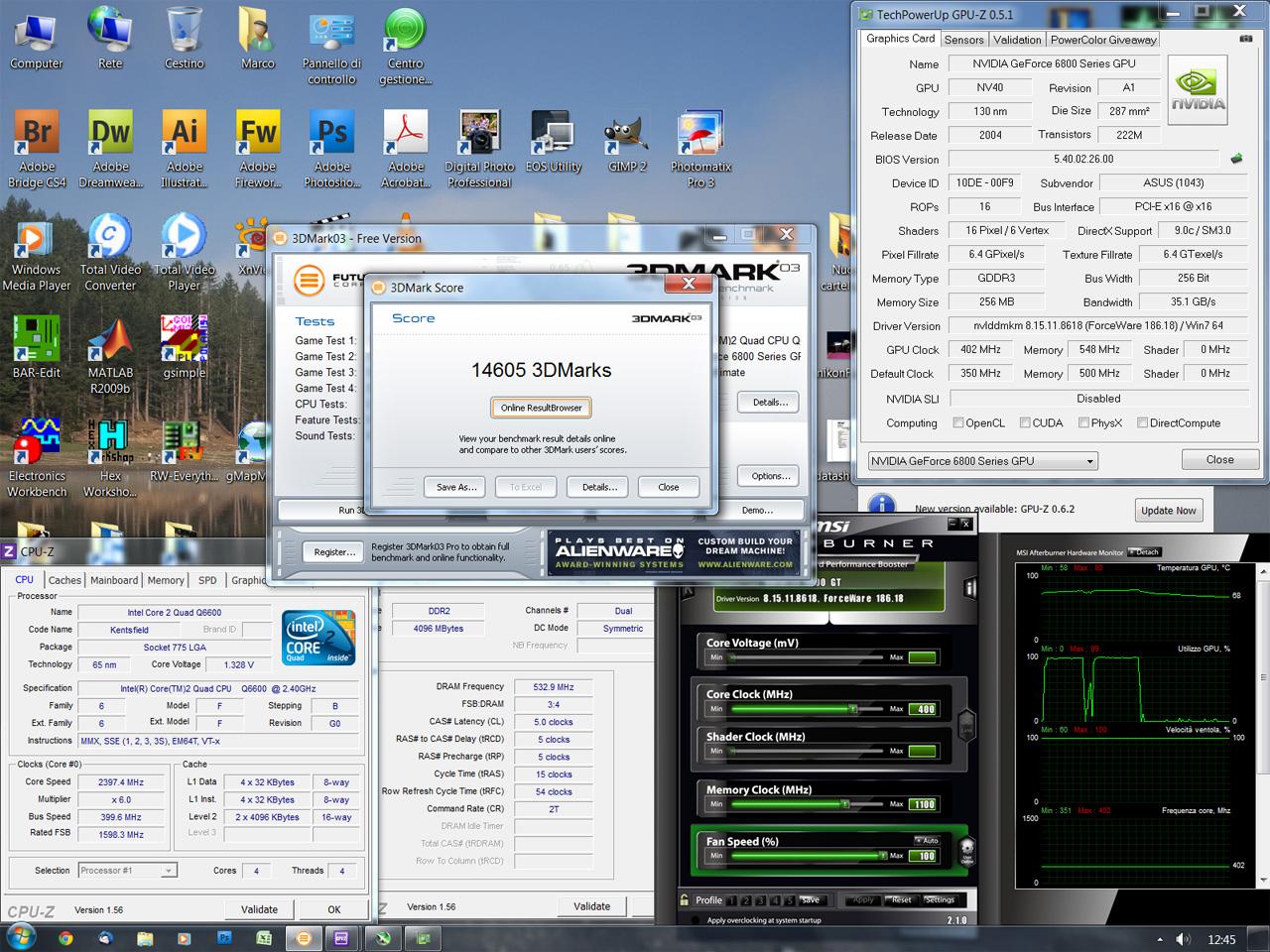Switch to CPU-Z Mainboard tab
The image size is (1270, 952).
114,580
